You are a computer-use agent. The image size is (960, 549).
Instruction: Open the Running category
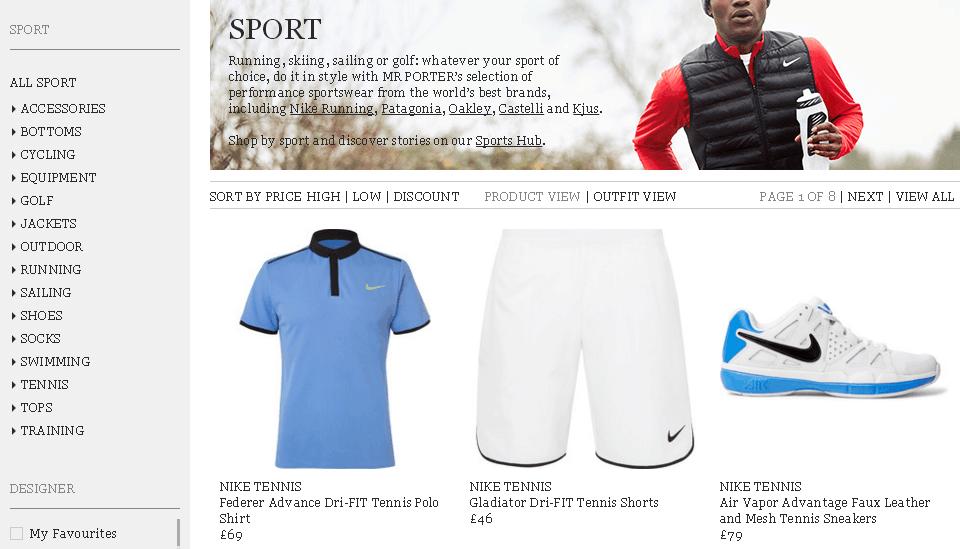point(51,269)
